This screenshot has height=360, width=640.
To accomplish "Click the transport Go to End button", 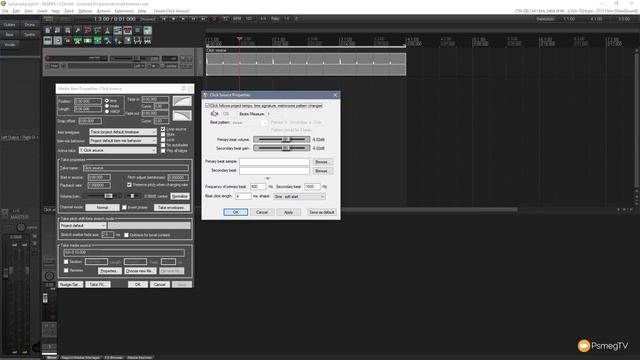I will (203, 19).
